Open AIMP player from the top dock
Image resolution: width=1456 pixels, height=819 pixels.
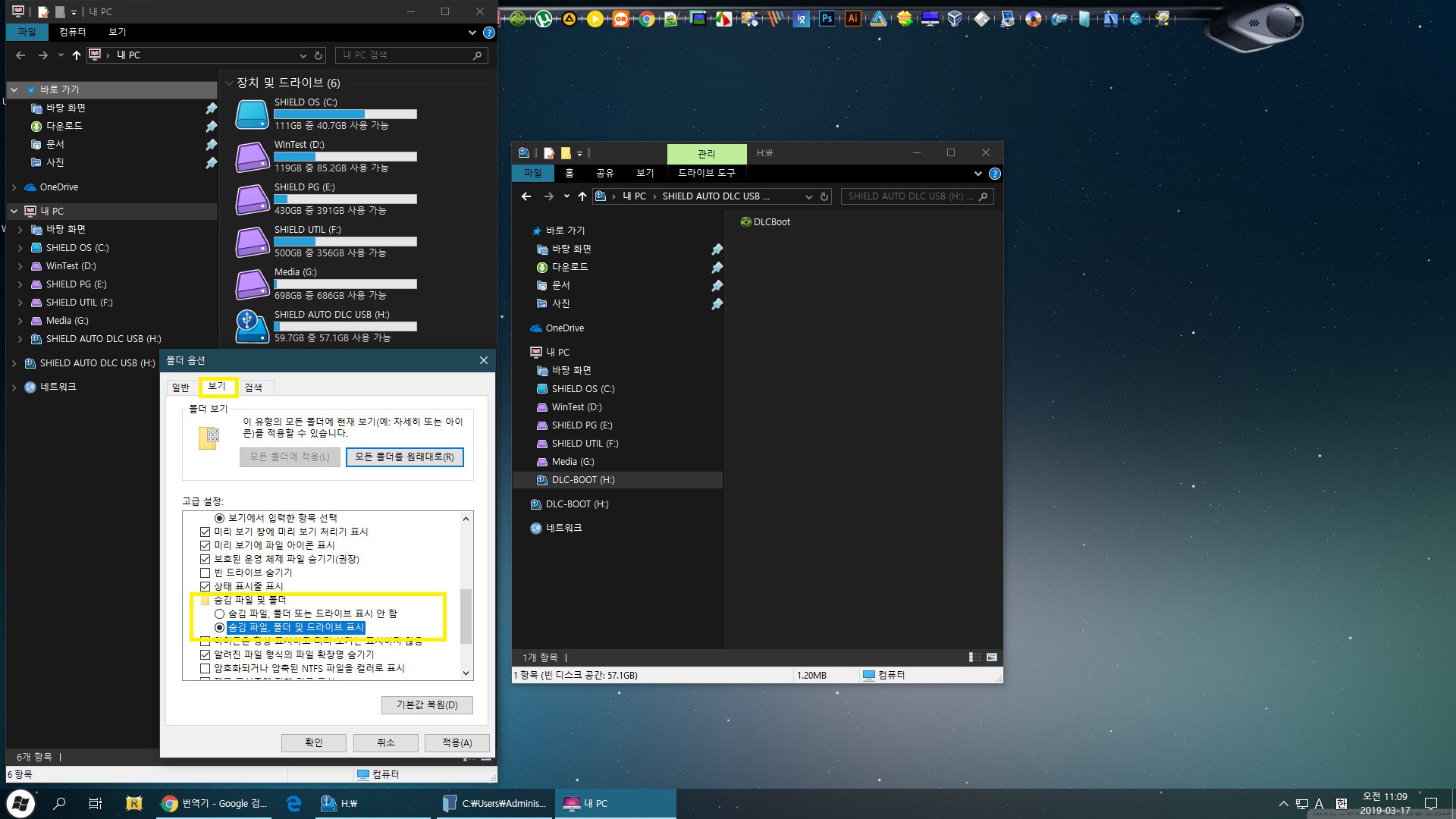pos(569,19)
